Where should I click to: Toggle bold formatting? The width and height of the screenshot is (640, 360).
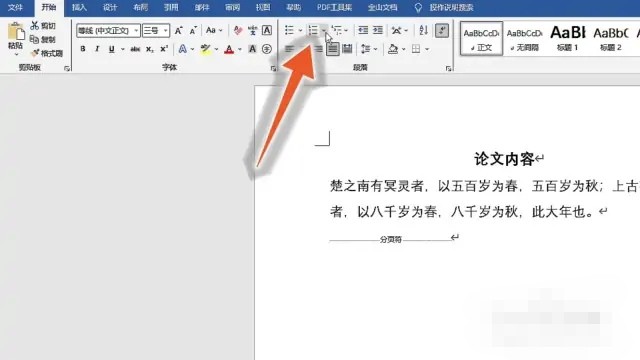pos(83,49)
